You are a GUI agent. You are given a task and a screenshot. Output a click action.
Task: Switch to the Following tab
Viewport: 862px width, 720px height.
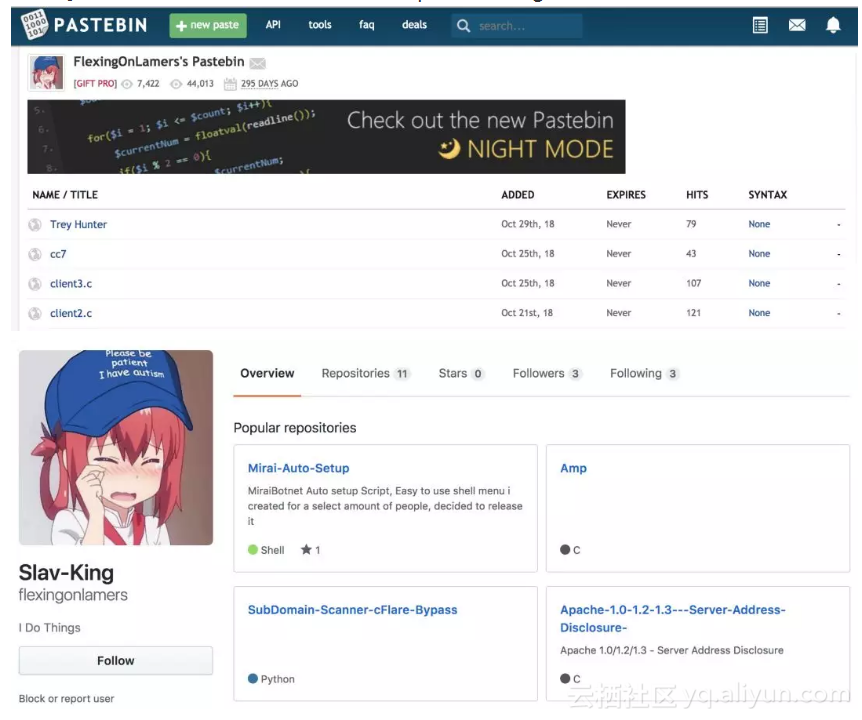(x=644, y=373)
